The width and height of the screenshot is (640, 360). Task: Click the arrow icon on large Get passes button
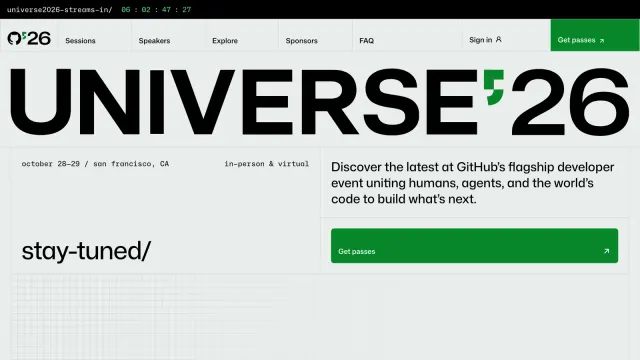[607, 251]
